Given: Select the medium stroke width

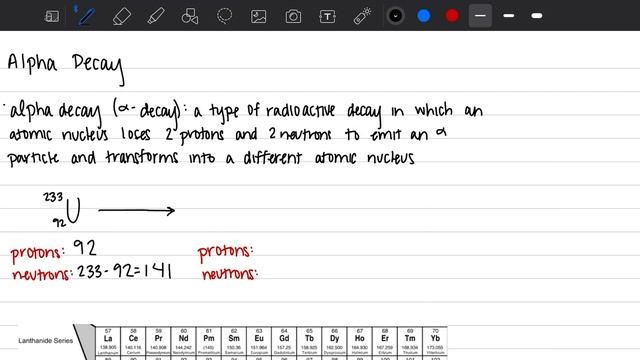Looking at the screenshot, I should [509, 16].
